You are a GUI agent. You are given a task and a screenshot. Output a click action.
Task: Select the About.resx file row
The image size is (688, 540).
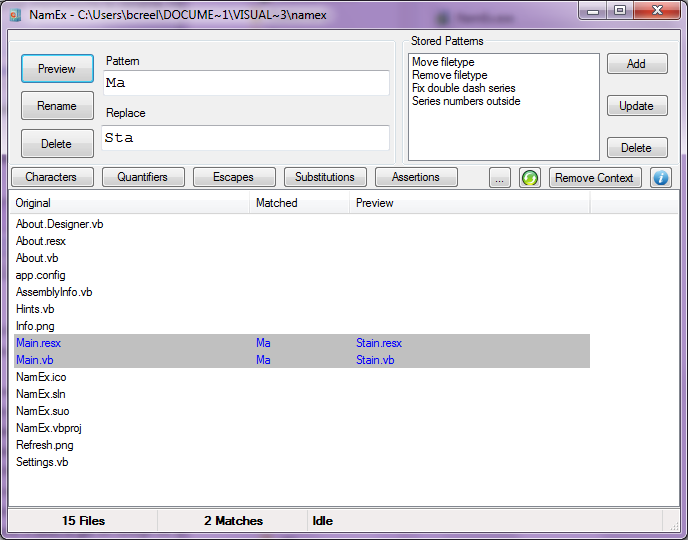point(300,241)
